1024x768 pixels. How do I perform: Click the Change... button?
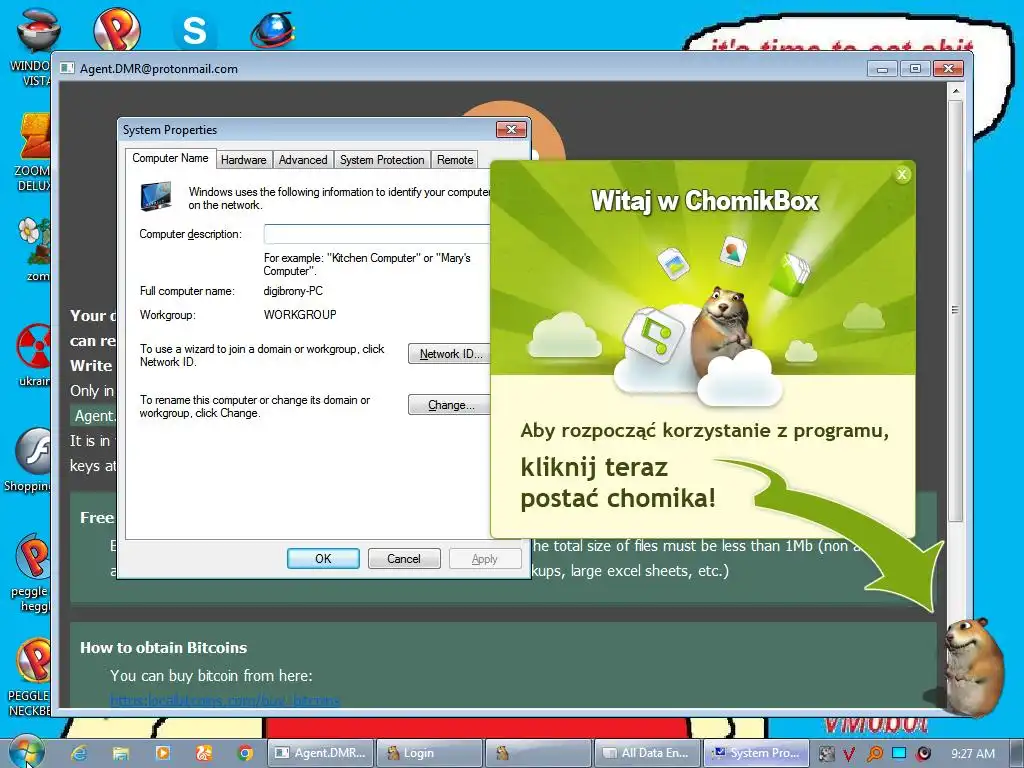(x=449, y=405)
